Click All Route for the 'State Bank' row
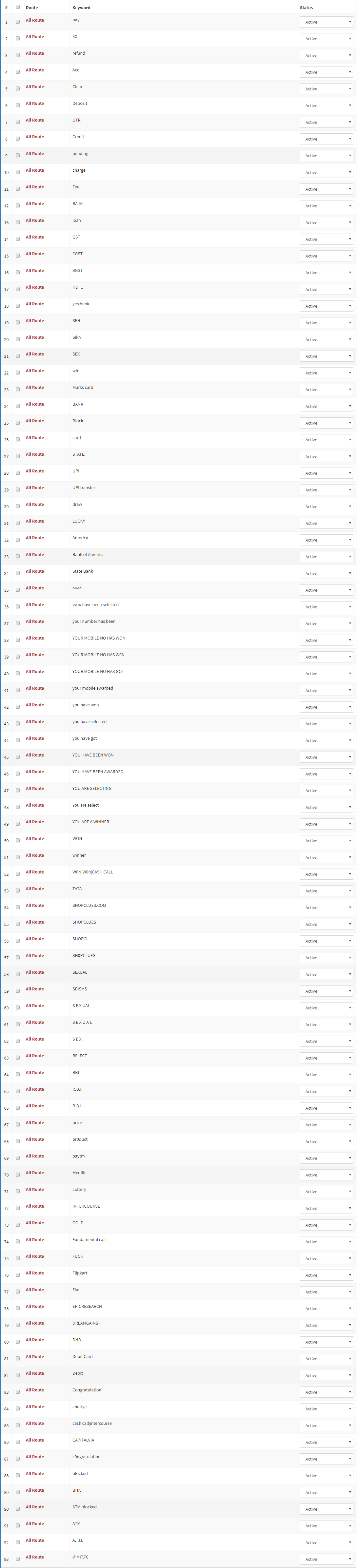Viewport: 357px width, 1568px height. [x=35, y=571]
